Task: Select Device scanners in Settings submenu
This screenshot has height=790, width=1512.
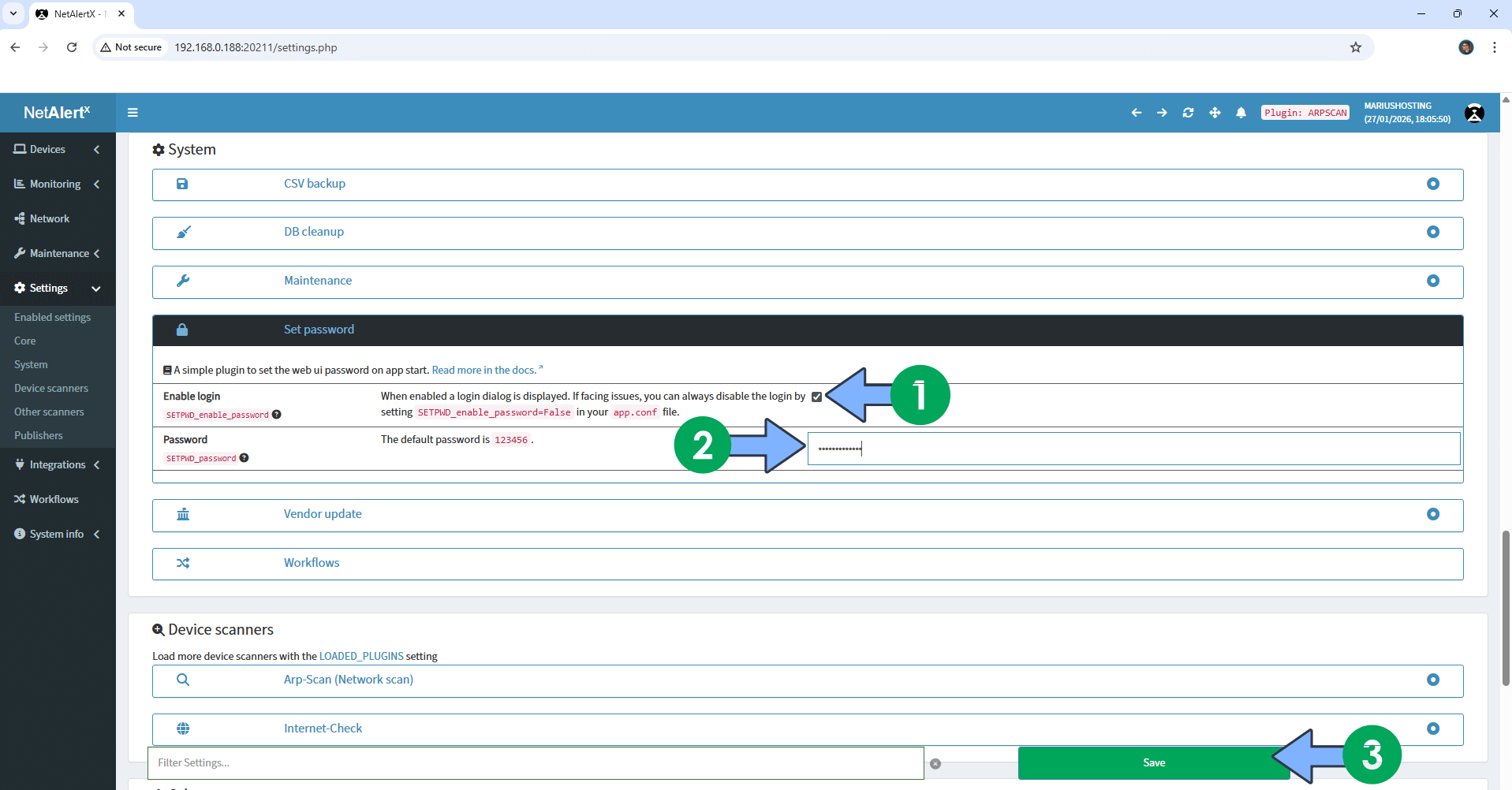Action: tap(51, 388)
